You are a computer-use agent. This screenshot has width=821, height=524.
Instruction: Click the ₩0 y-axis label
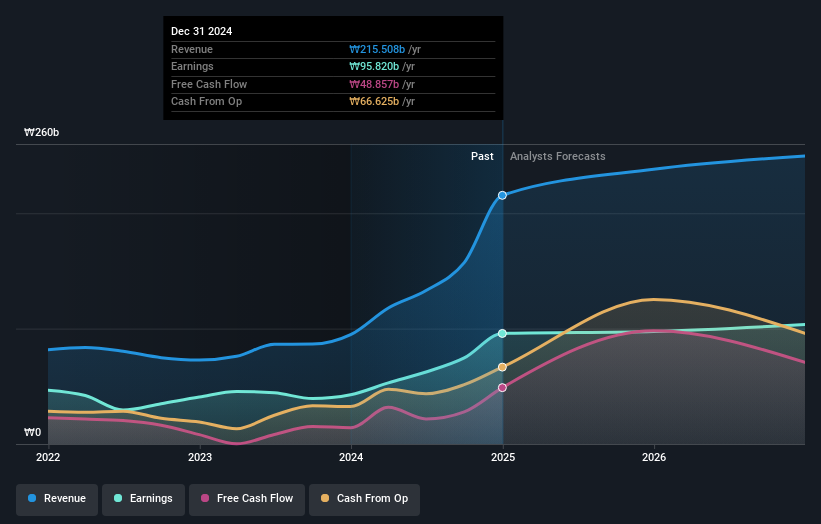(32, 432)
